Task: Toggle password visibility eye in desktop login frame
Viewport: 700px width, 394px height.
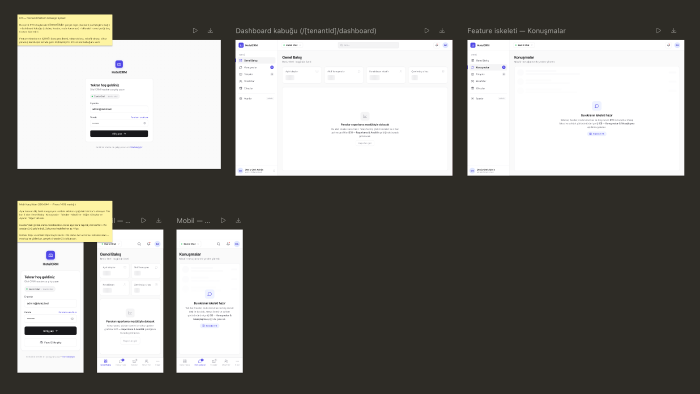Action: (x=145, y=123)
